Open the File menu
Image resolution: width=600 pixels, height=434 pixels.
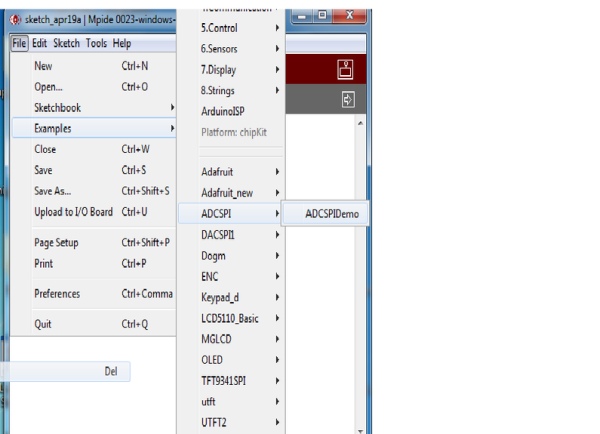click(19, 43)
